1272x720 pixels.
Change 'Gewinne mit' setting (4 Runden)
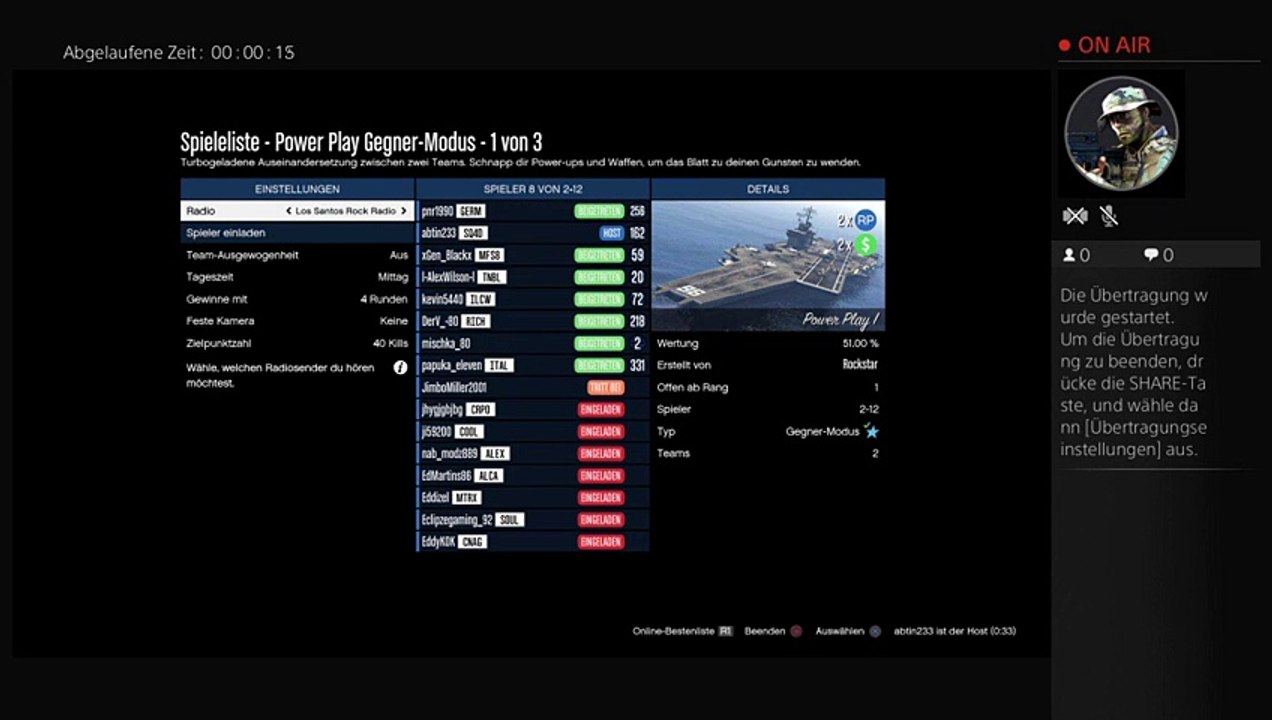coord(297,299)
